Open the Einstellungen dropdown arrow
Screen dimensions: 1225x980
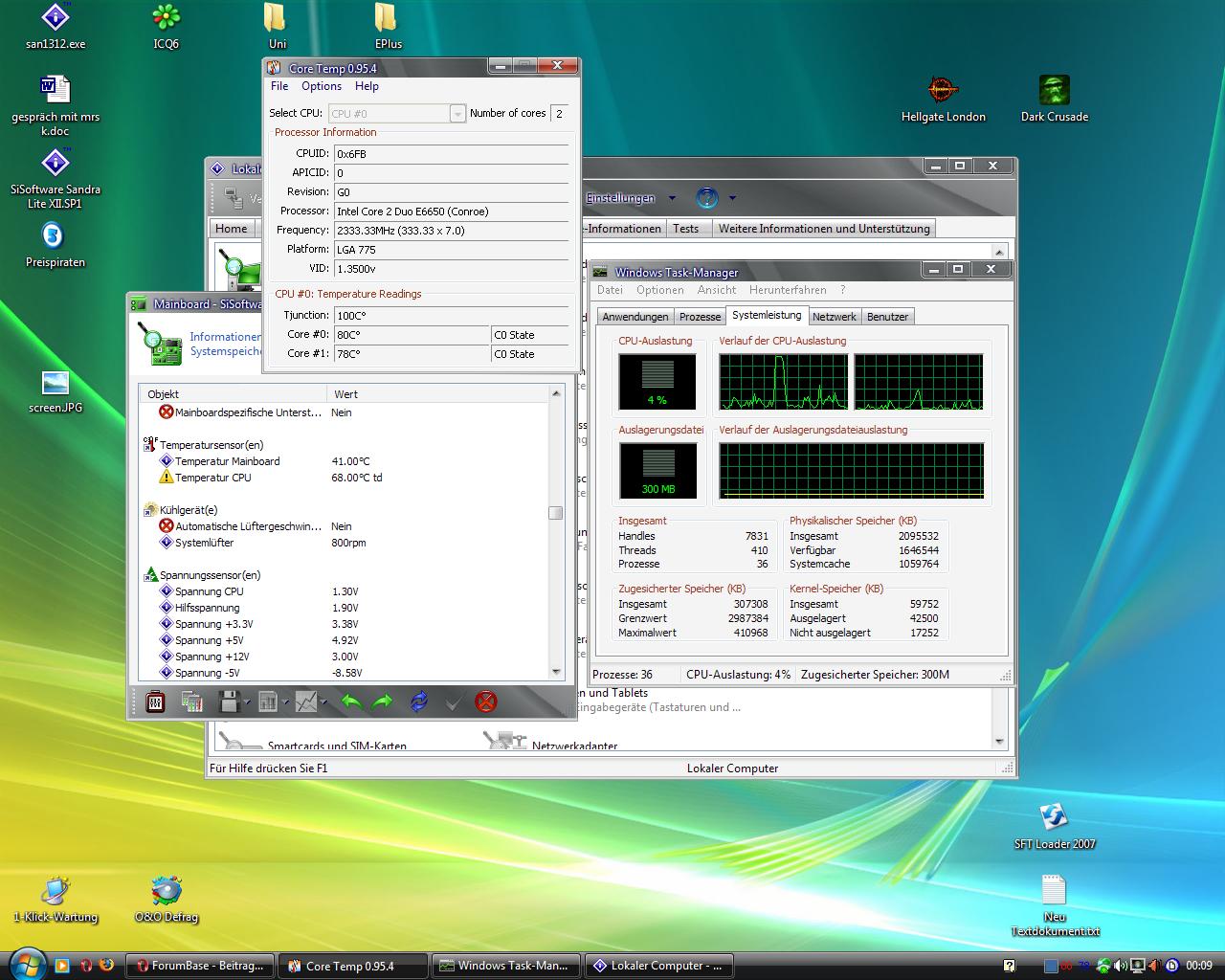[x=672, y=199]
